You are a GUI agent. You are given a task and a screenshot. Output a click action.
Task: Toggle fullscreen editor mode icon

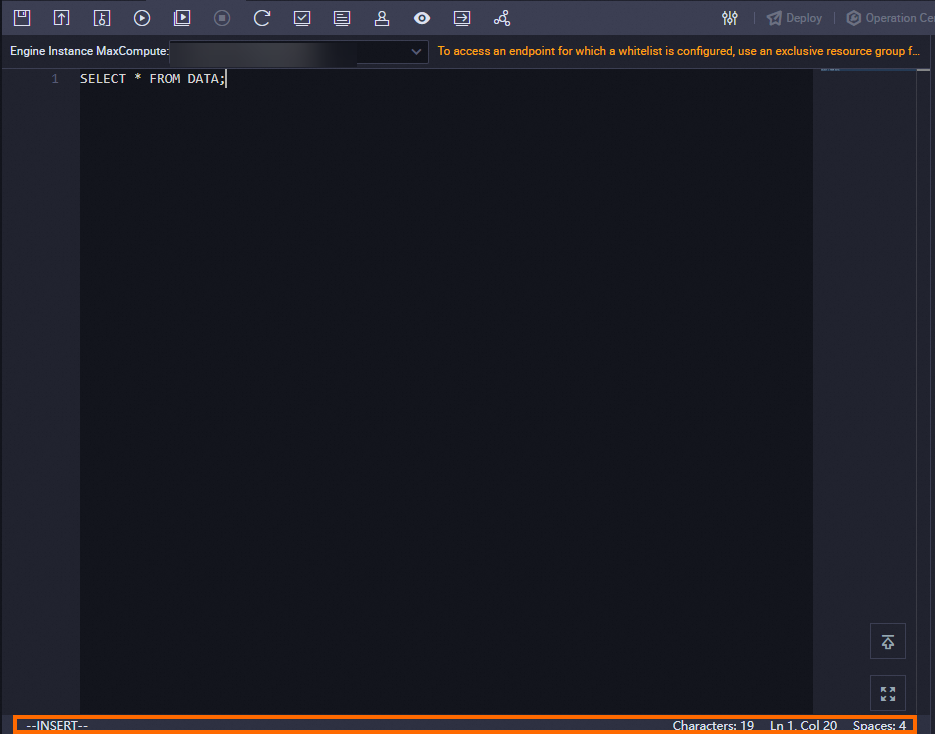point(888,693)
